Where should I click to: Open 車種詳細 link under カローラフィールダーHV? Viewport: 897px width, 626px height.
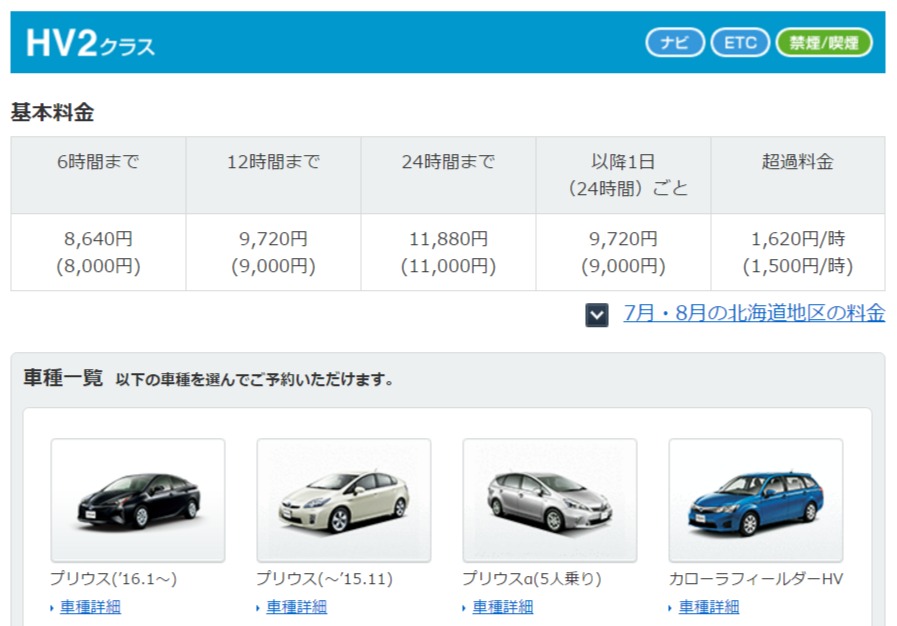pos(708,607)
